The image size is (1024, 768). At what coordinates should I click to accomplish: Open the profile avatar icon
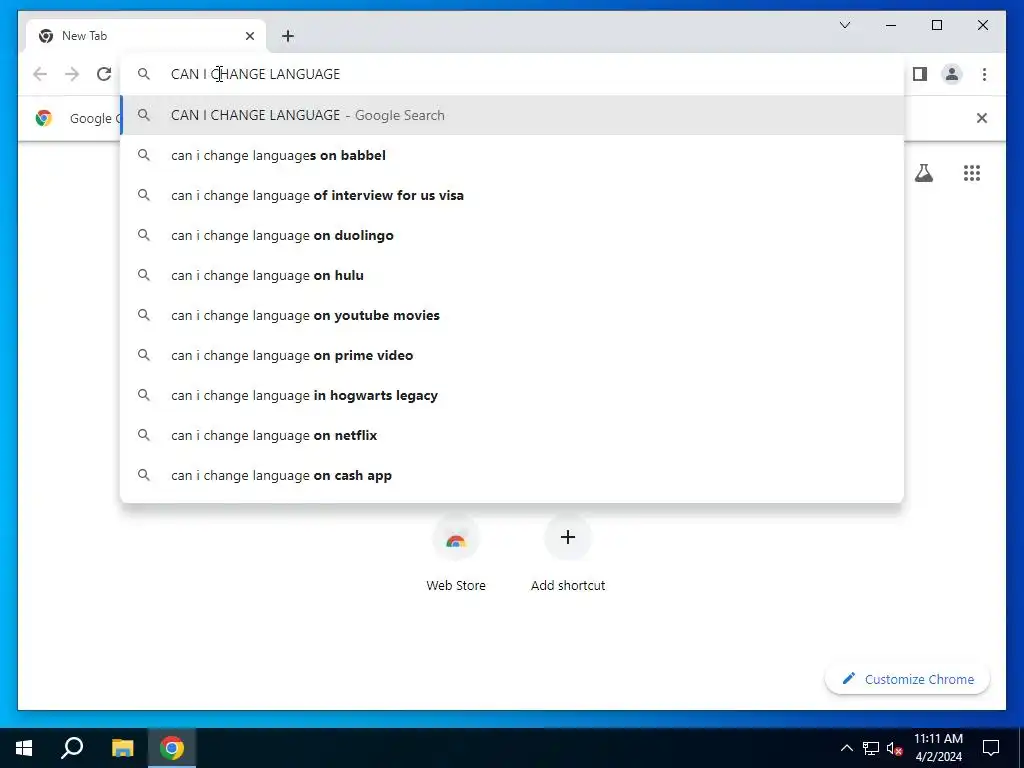click(952, 74)
